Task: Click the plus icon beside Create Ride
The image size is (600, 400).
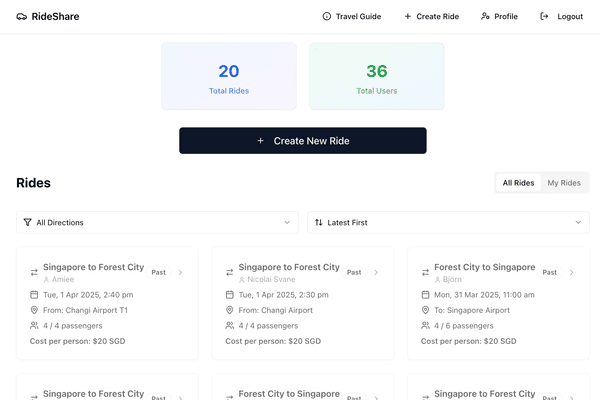Action: [408, 16]
